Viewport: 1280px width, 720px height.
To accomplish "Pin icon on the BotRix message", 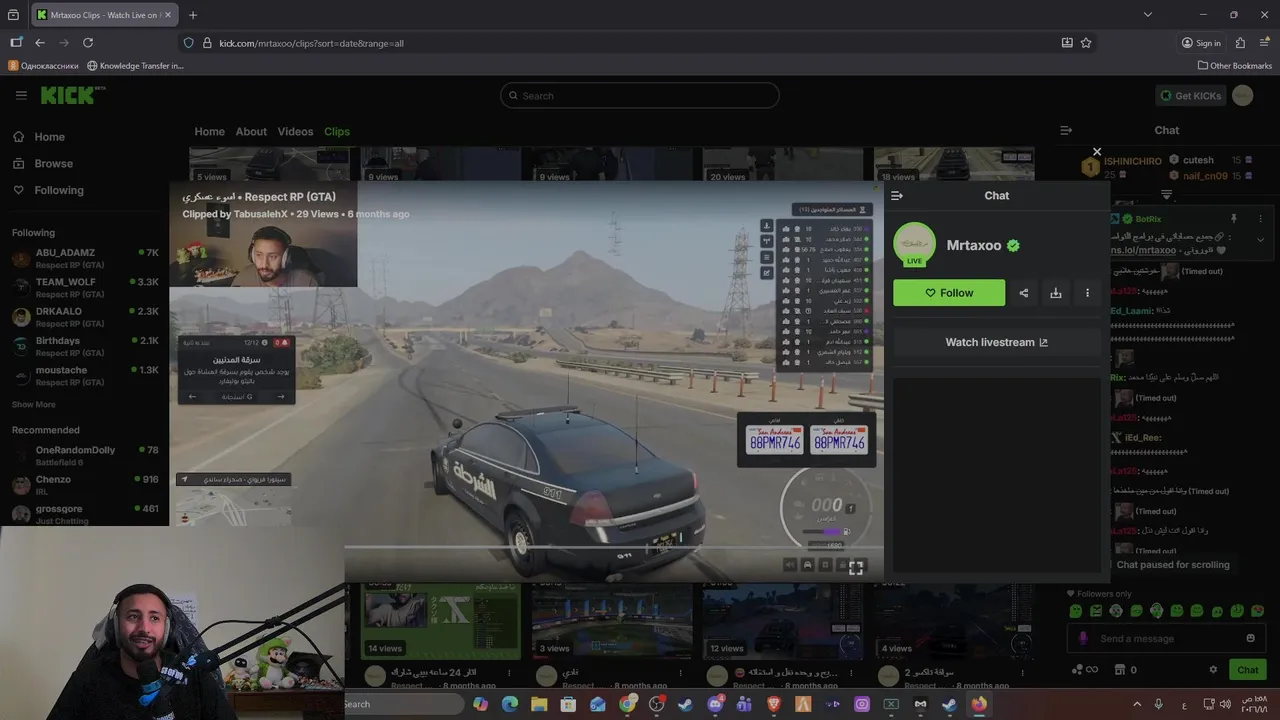I will [x=1233, y=219].
